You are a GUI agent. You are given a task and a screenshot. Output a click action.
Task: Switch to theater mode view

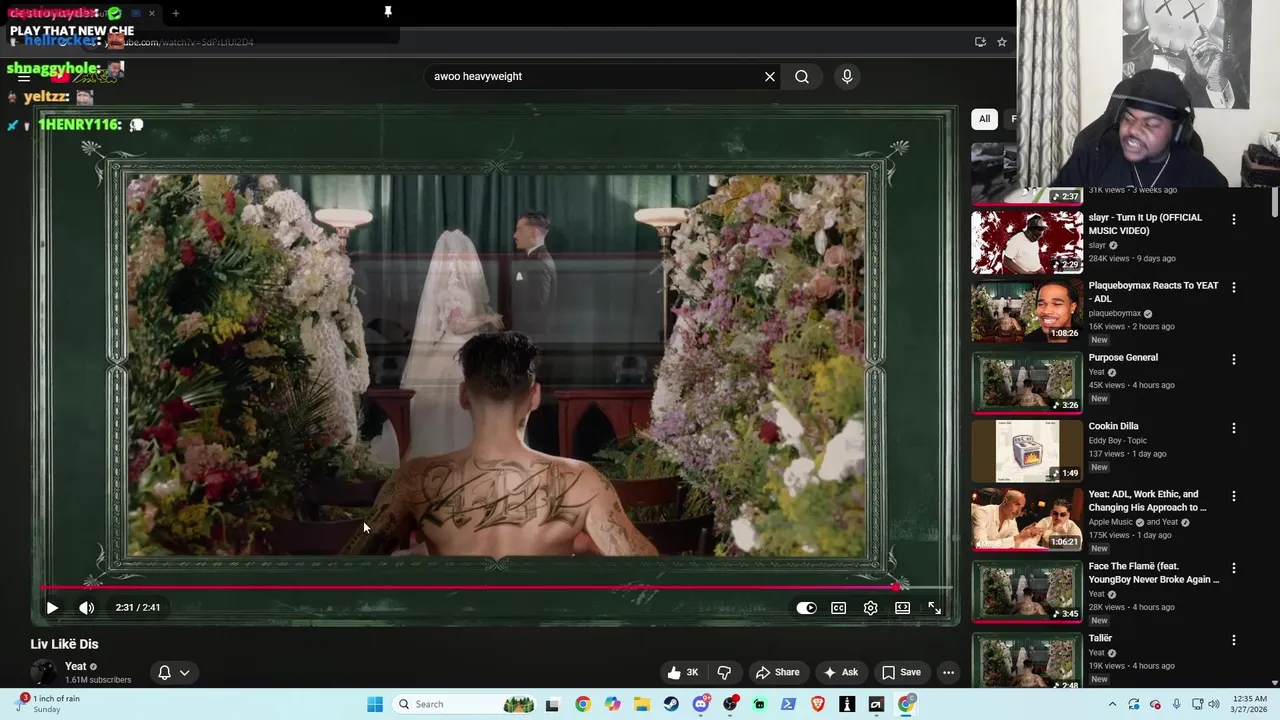coord(902,607)
